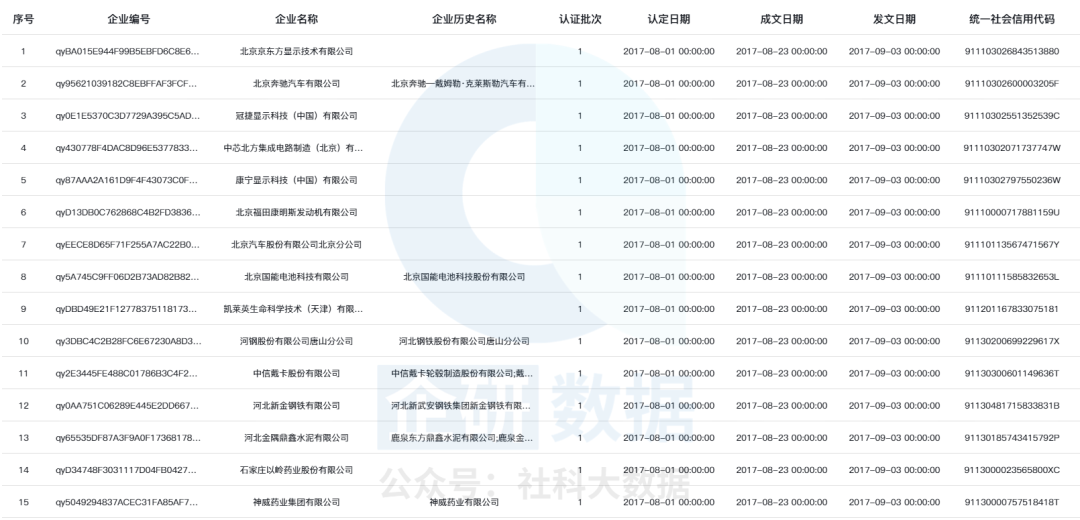Screen dimensions: 1080x520
Task: Select company name 北京奔驰汽车有限公司
Action: click(296, 84)
